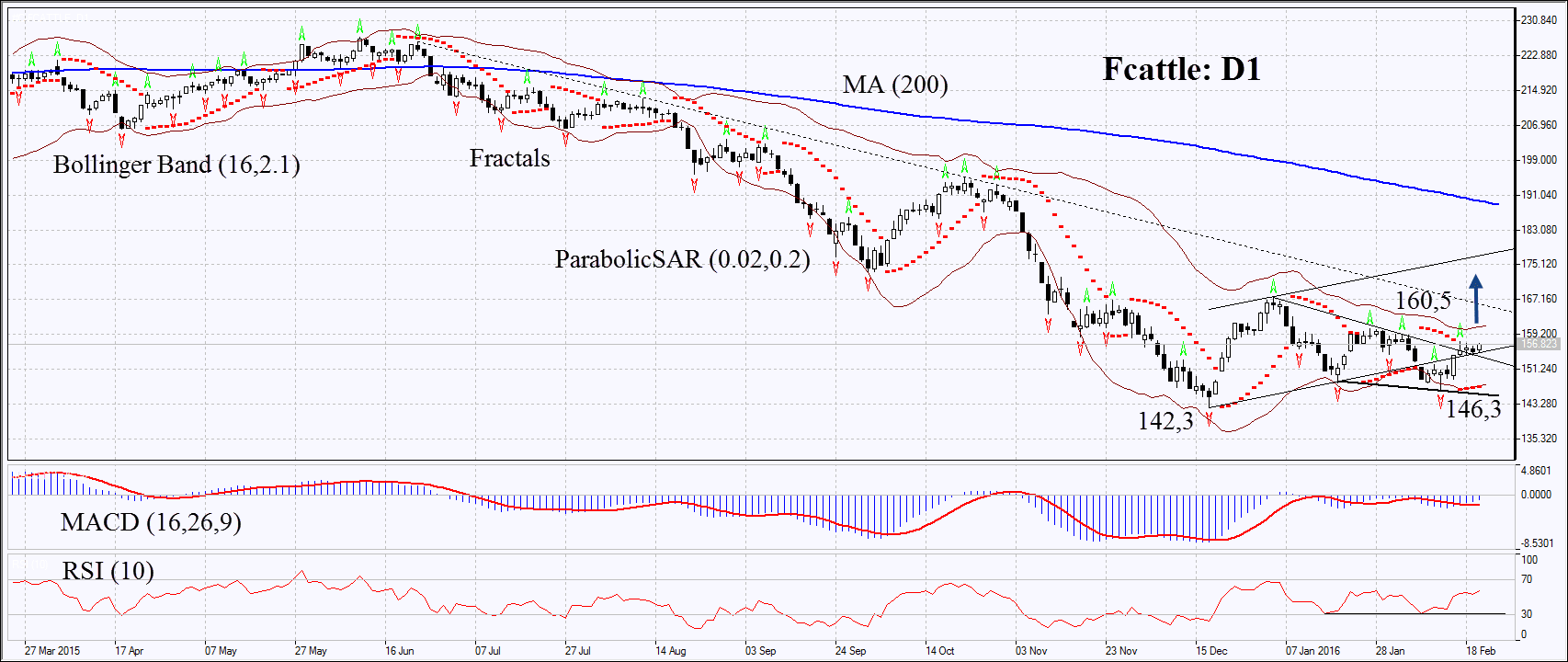This screenshot has width=1568, height=662.
Task: Click the 'RSI (10)' panel label
Action: (108, 571)
